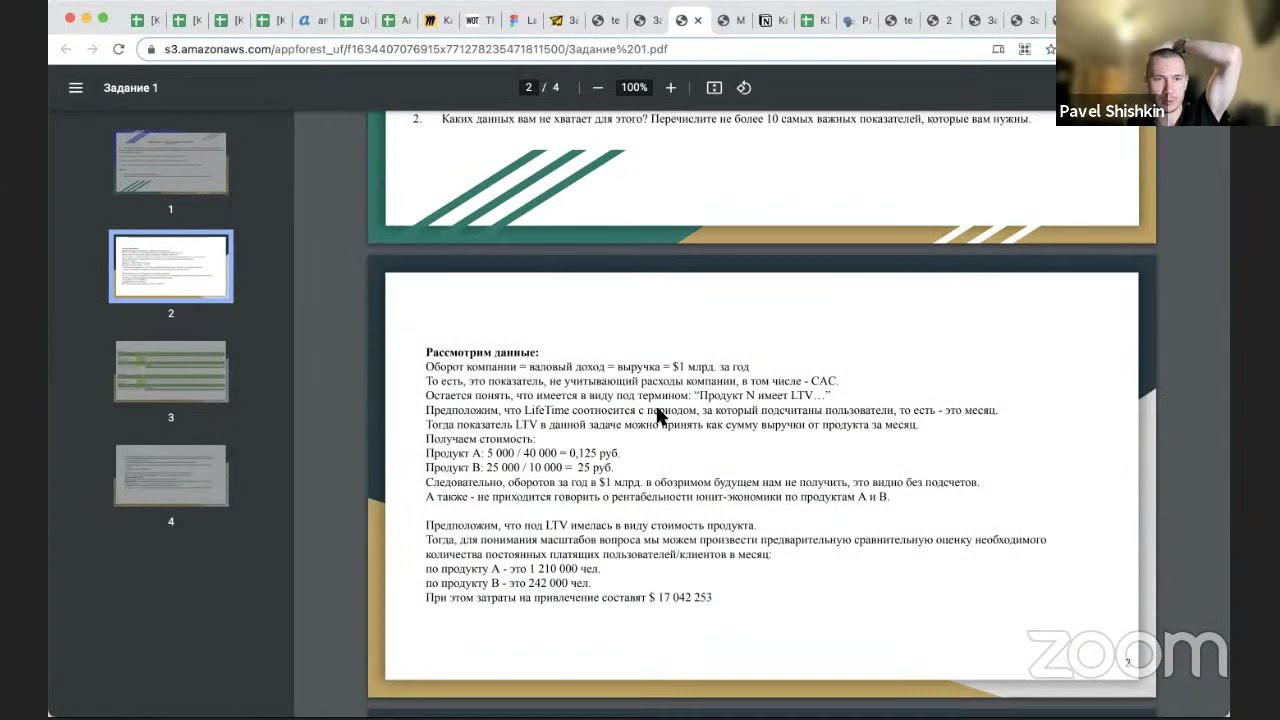Click line 'Продукт A: 5 000 / 40 000'

[x=523, y=453]
